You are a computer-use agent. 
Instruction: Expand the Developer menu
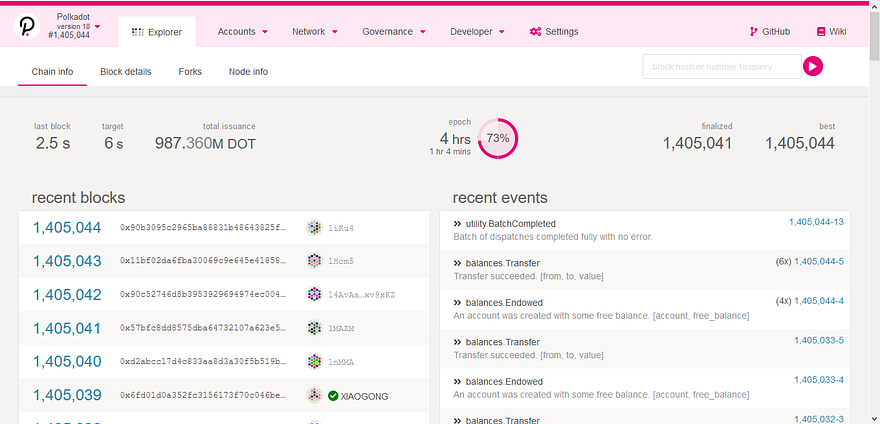(478, 31)
